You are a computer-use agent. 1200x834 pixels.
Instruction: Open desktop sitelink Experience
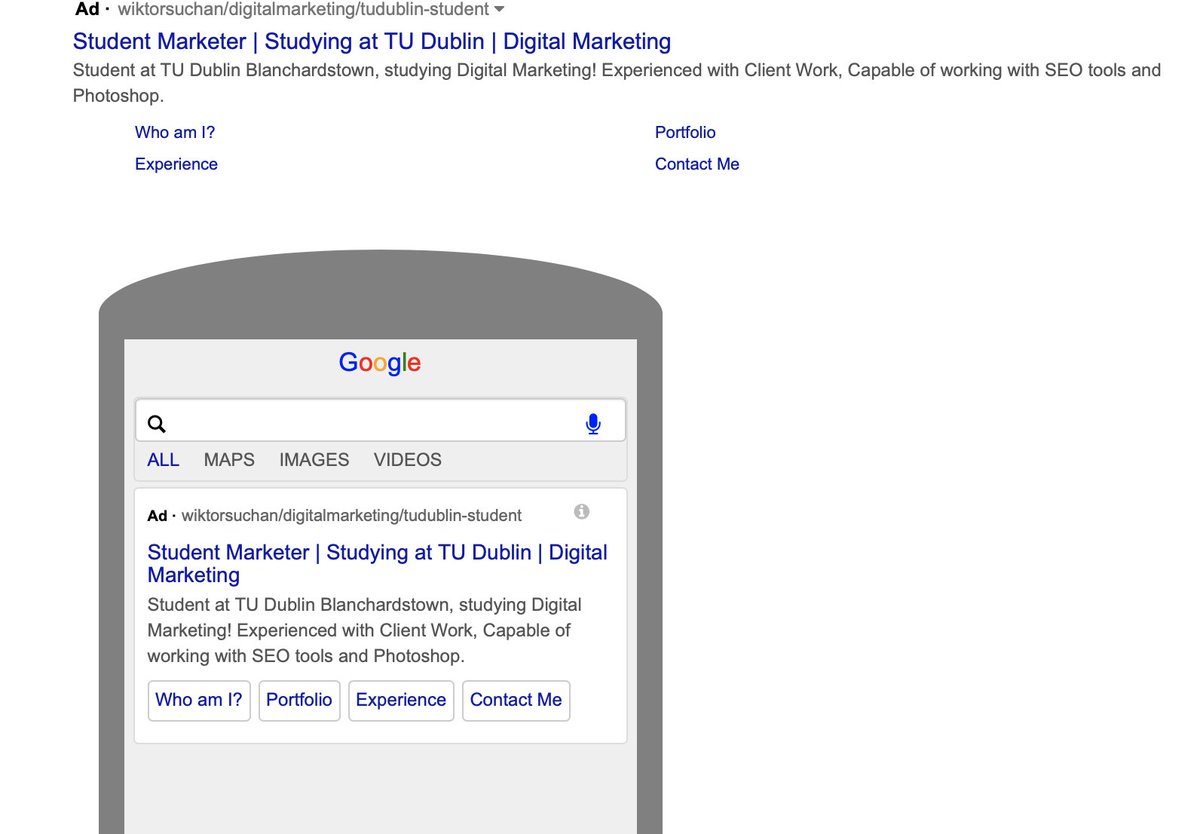(176, 164)
